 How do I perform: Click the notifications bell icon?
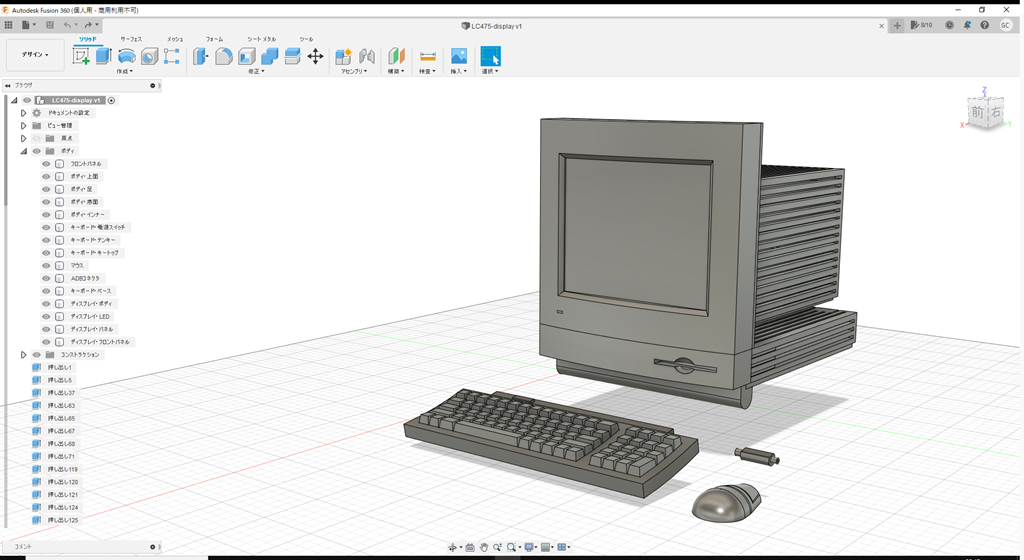[x=967, y=25]
